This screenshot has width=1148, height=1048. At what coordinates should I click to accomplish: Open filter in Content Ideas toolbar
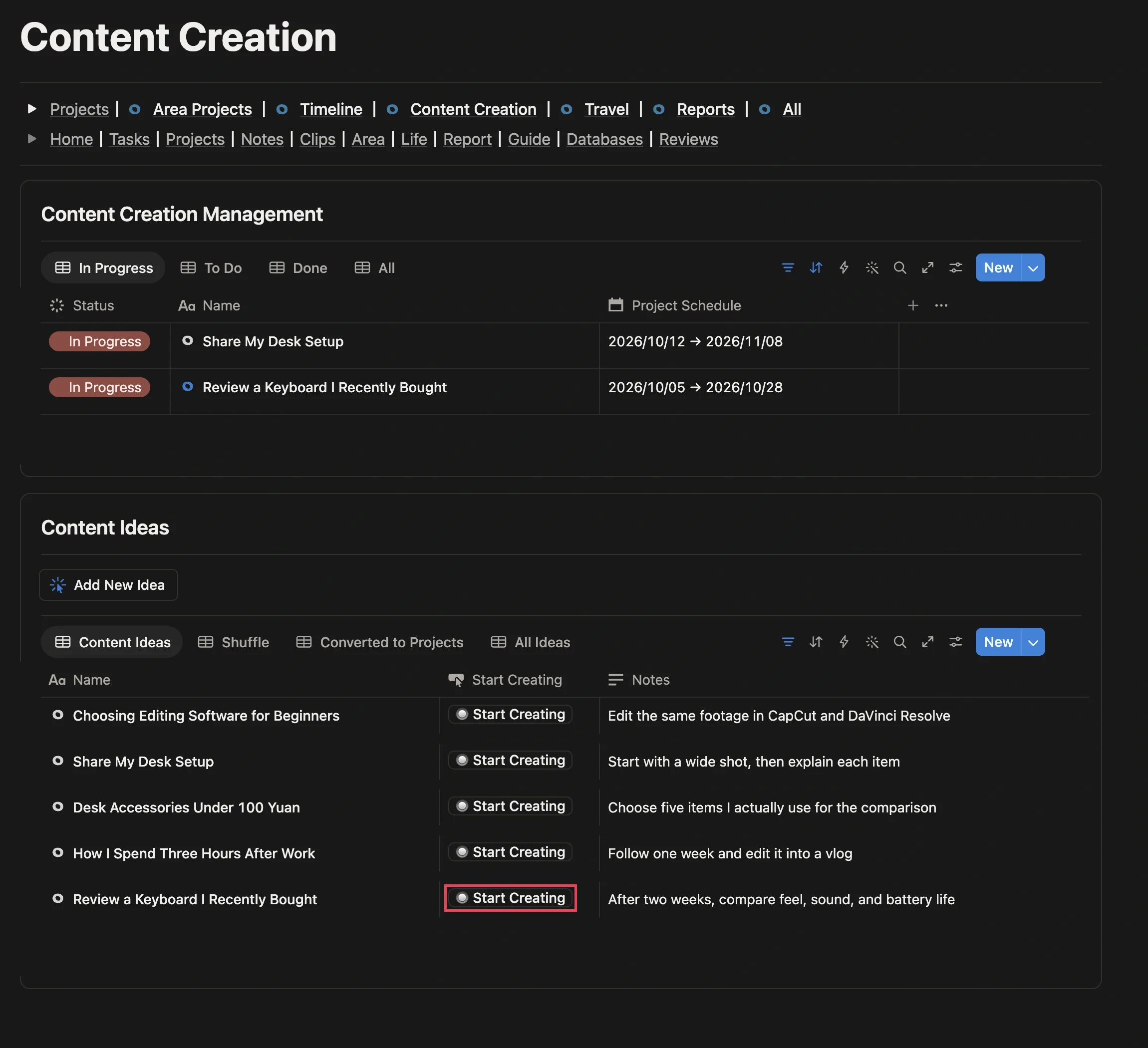tap(788, 642)
